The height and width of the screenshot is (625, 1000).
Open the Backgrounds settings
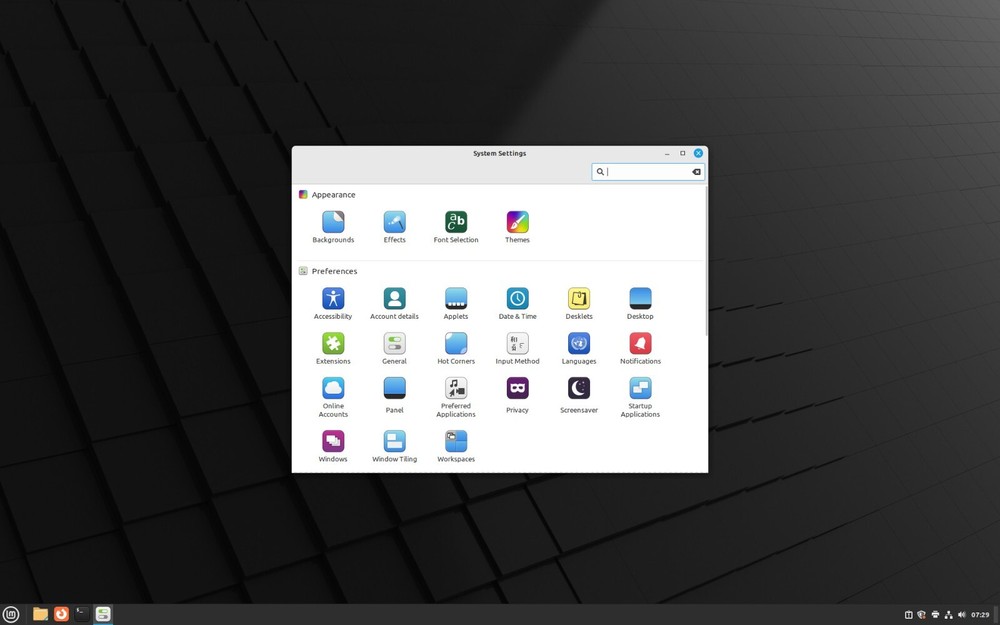pyautogui.click(x=333, y=224)
